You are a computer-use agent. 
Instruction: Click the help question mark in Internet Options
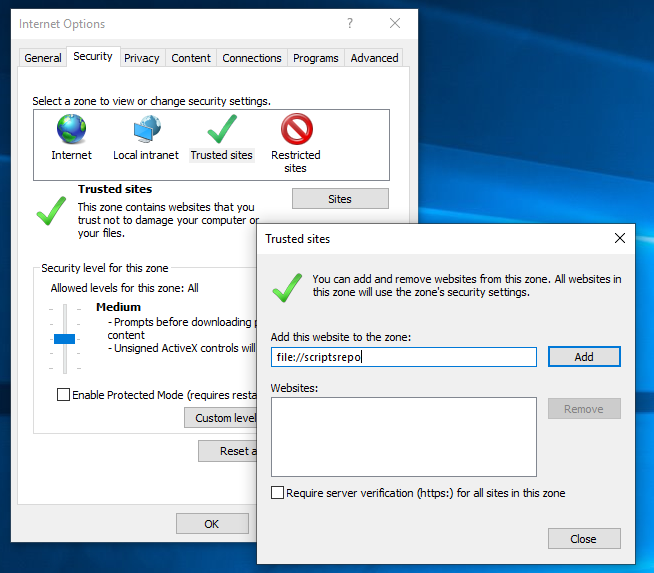(350, 23)
